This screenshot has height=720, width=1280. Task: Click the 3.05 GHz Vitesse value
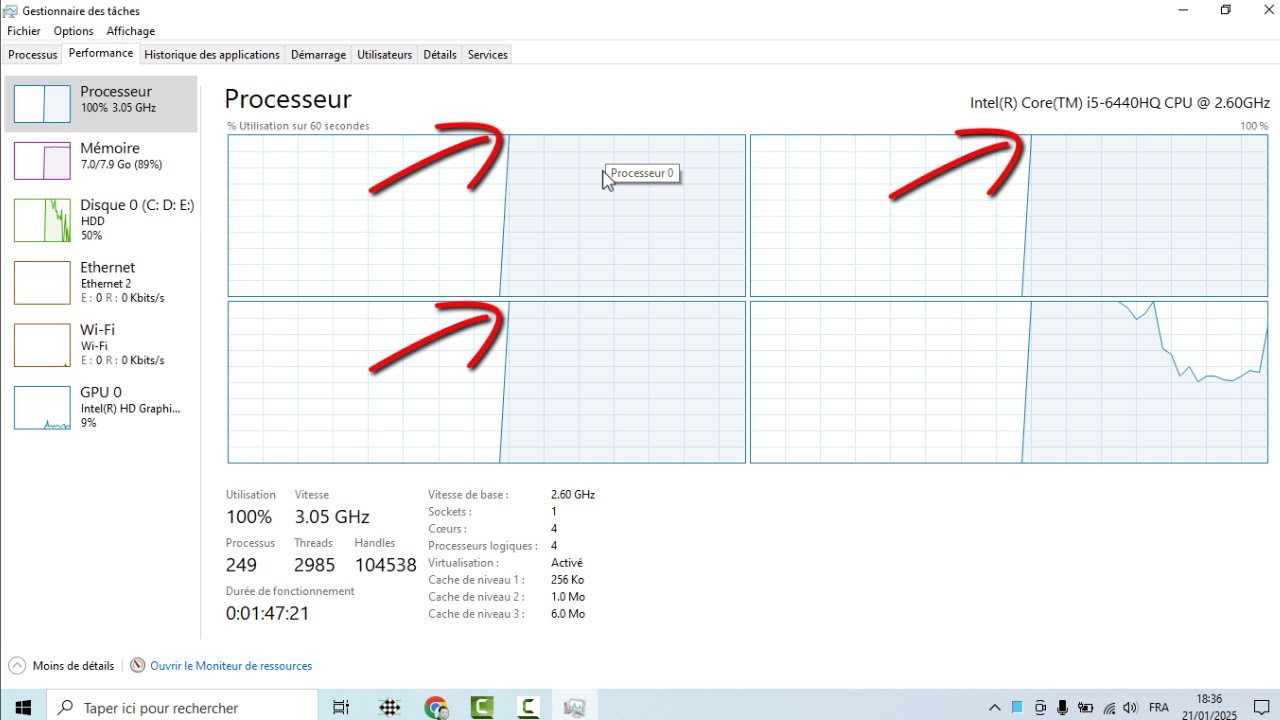tap(332, 517)
